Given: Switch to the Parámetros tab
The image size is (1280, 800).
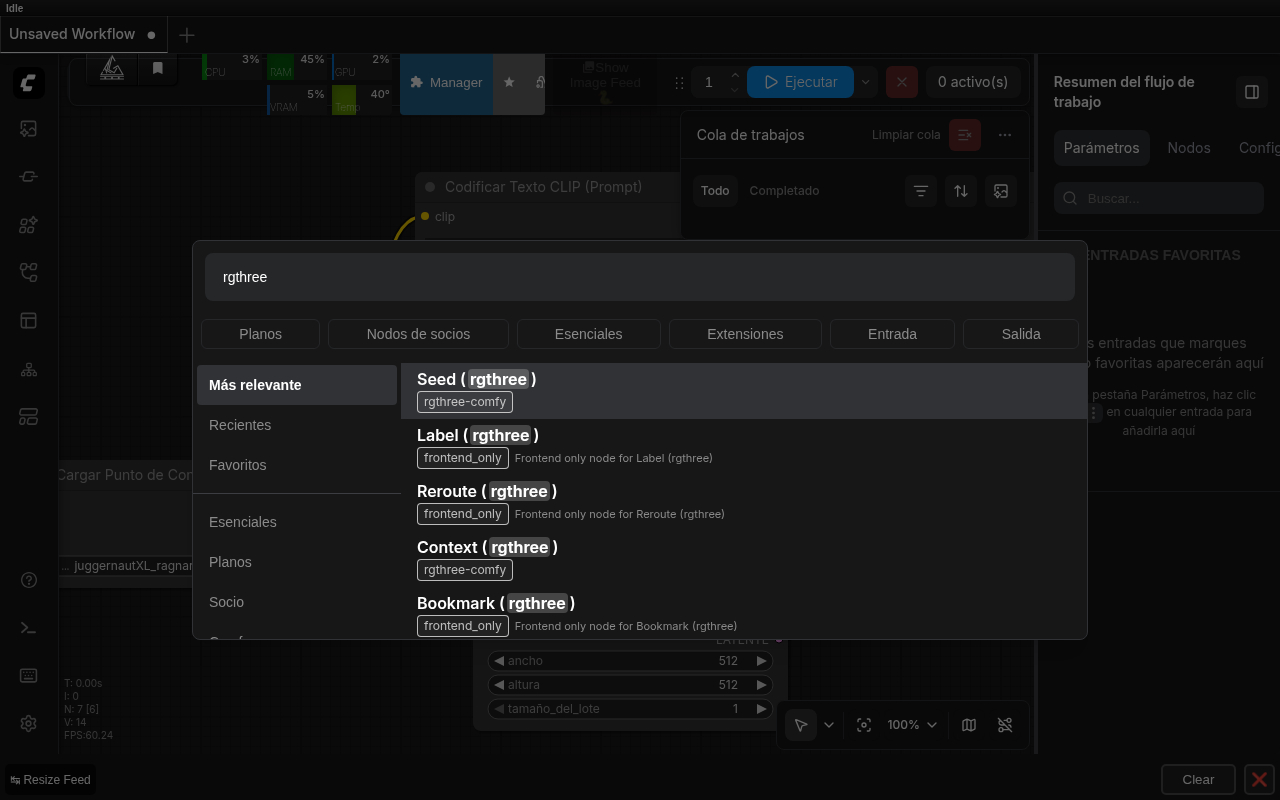Looking at the screenshot, I should tap(1101, 148).
